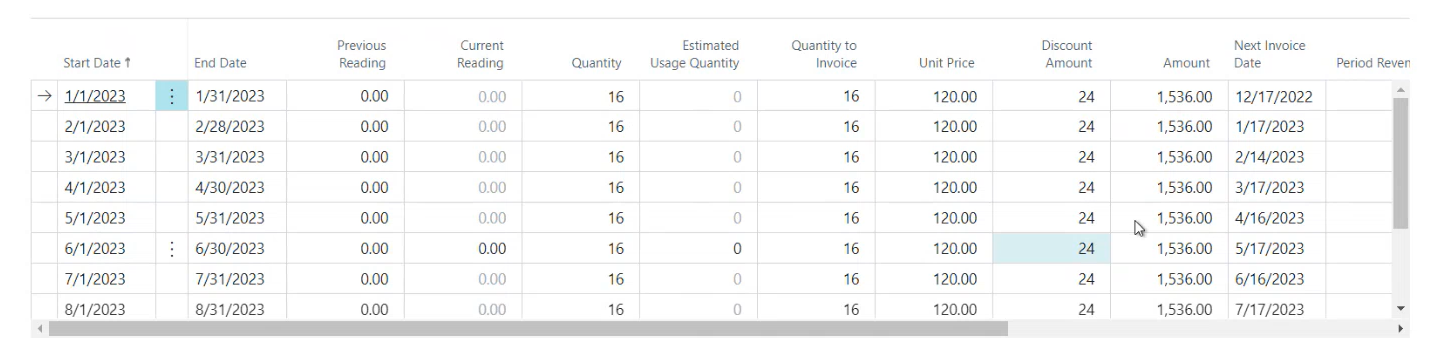1430x363 pixels.
Task: Select Start Date cell 8/1/2023
Action: tap(95, 309)
